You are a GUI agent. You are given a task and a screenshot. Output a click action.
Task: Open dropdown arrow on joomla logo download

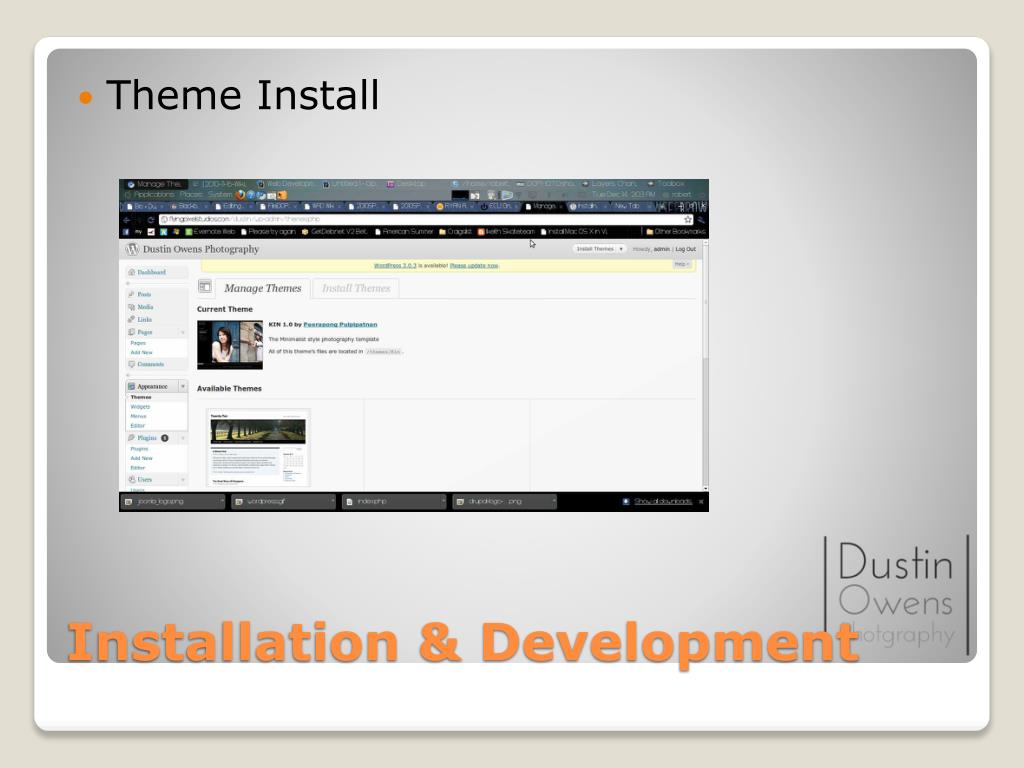pos(222,502)
